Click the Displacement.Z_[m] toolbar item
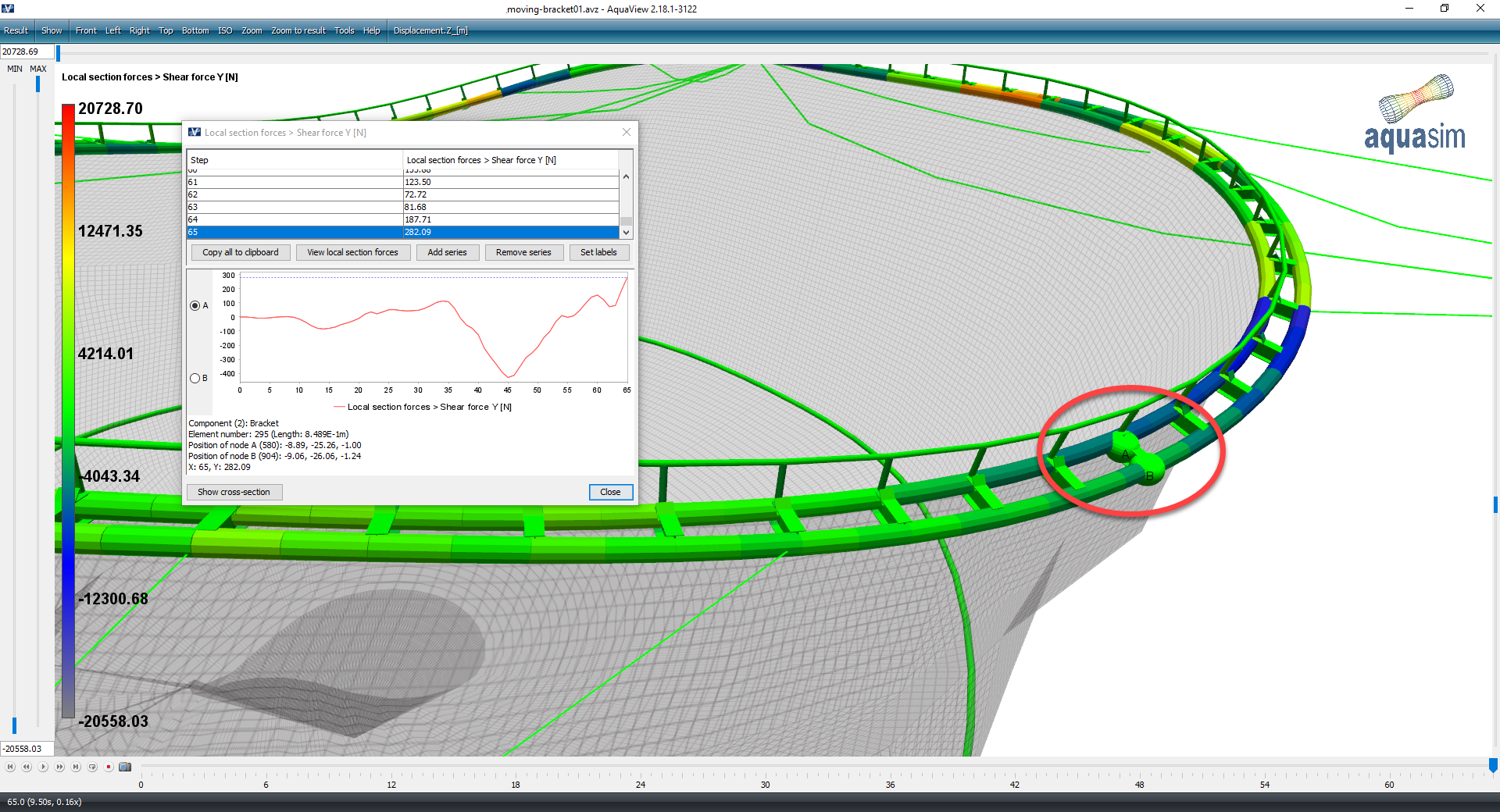1500x812 pixels. 430,30
